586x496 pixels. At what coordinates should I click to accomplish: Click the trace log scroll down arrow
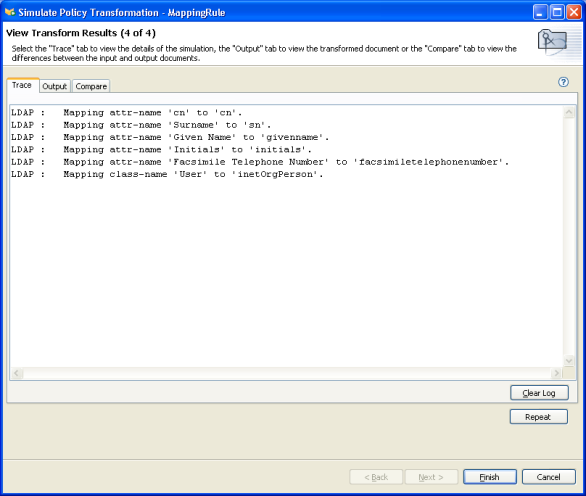click(569, 361)
